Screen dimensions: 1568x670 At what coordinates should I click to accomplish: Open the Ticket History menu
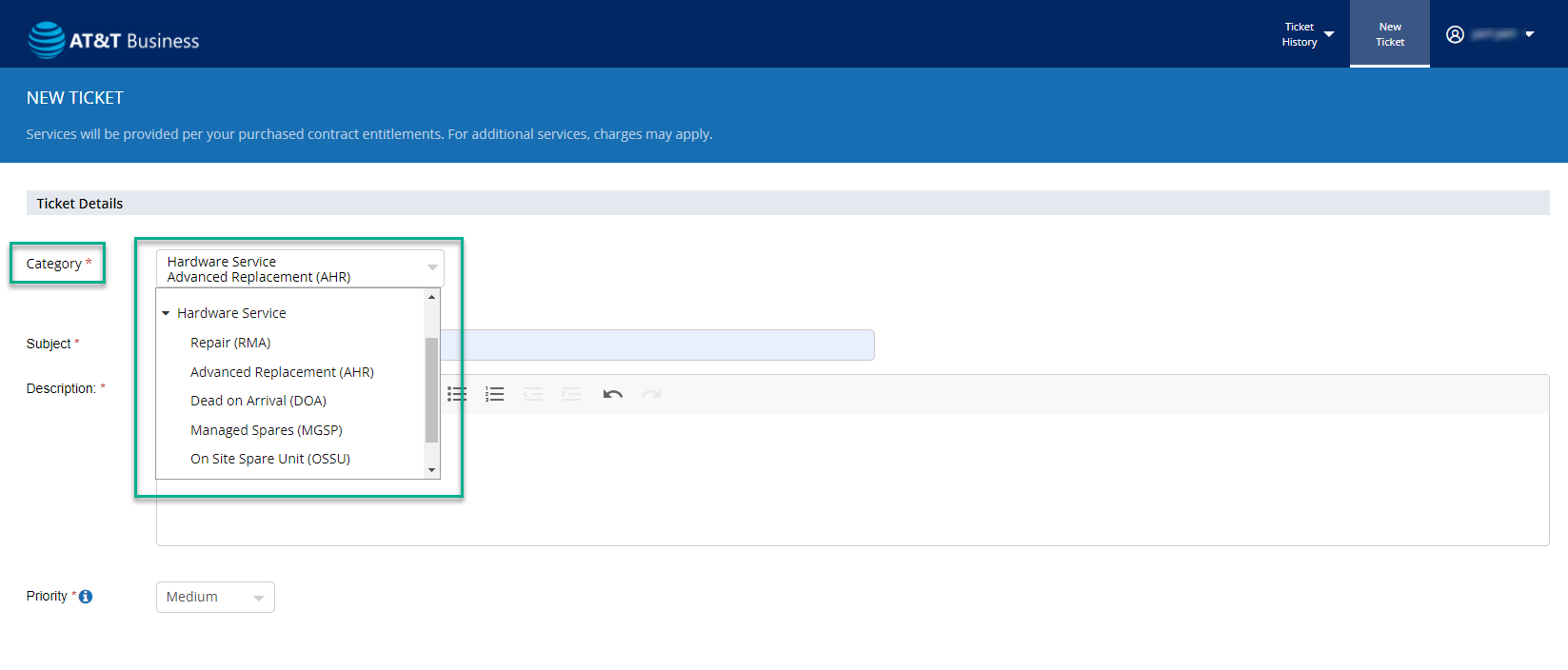click(x=1308, y=34)
